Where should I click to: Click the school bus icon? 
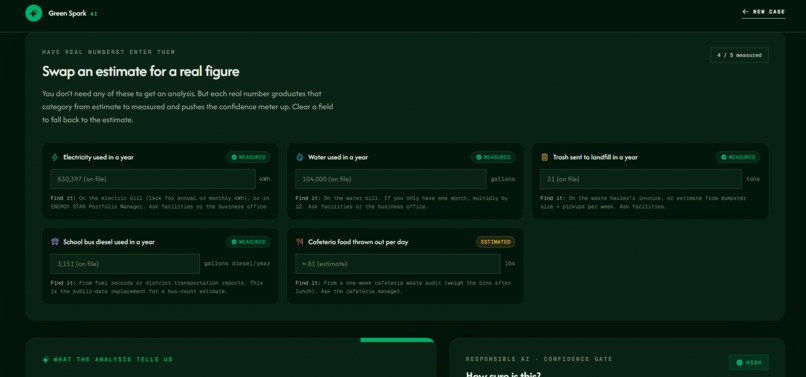point(55,242)
